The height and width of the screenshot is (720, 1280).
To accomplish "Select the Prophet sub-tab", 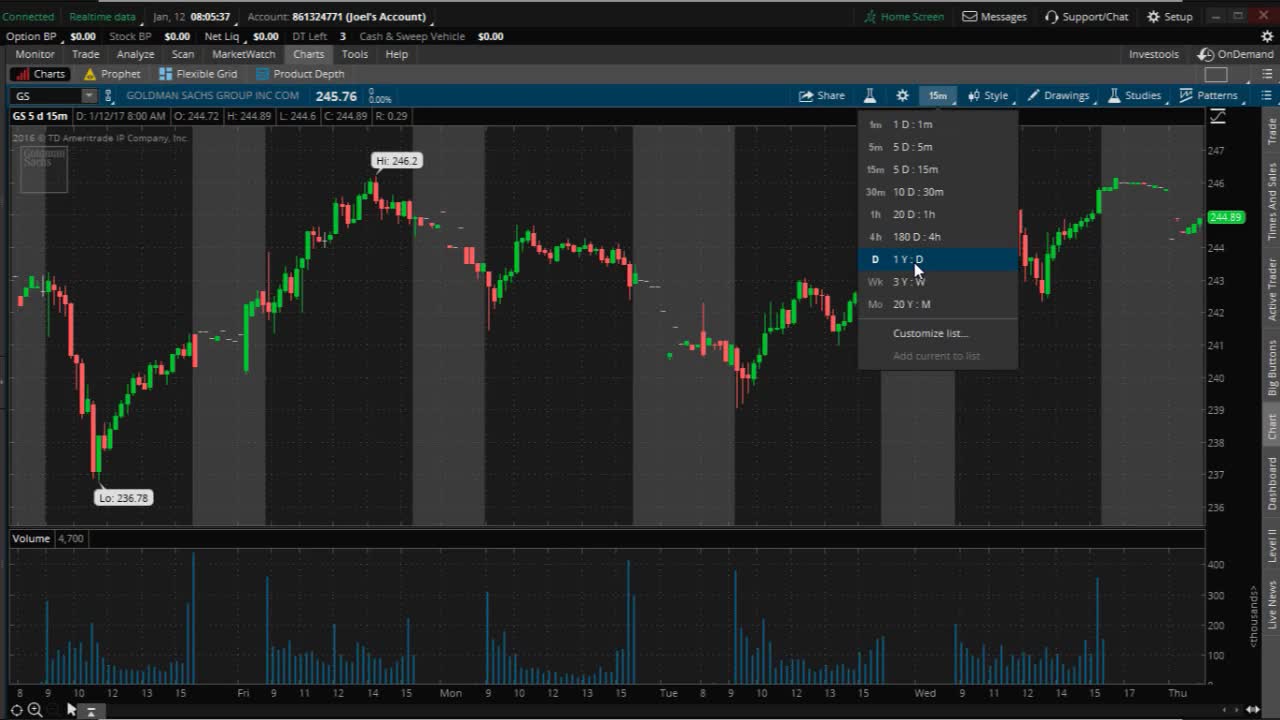I will click(112, 74).
